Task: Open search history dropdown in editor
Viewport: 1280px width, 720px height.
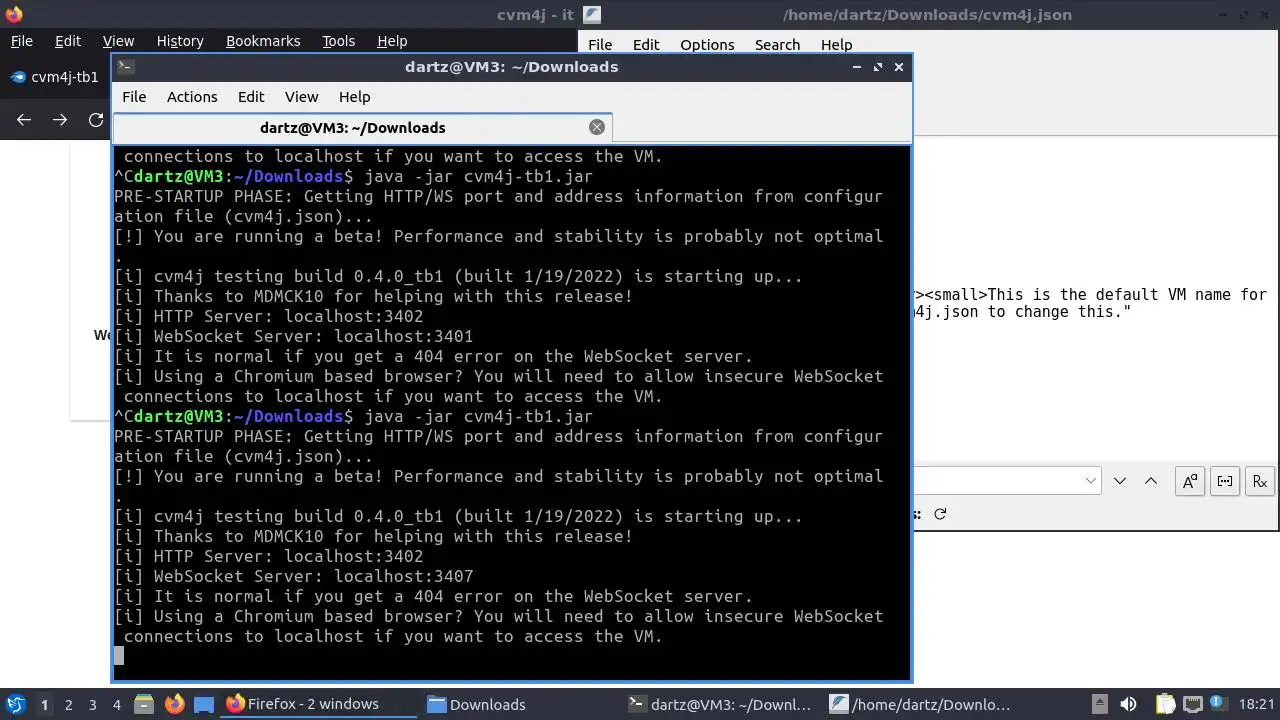Action: (x=1091, y=481)
